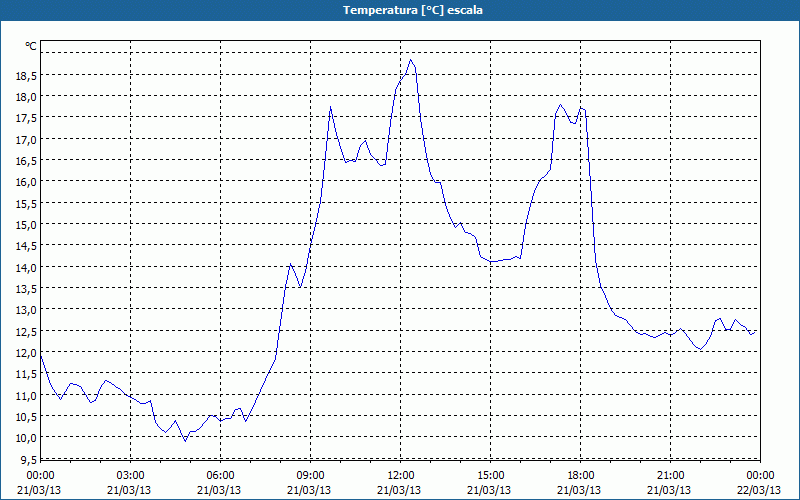
Task: Select the 21:00 time label
Action: click(670, 476)
